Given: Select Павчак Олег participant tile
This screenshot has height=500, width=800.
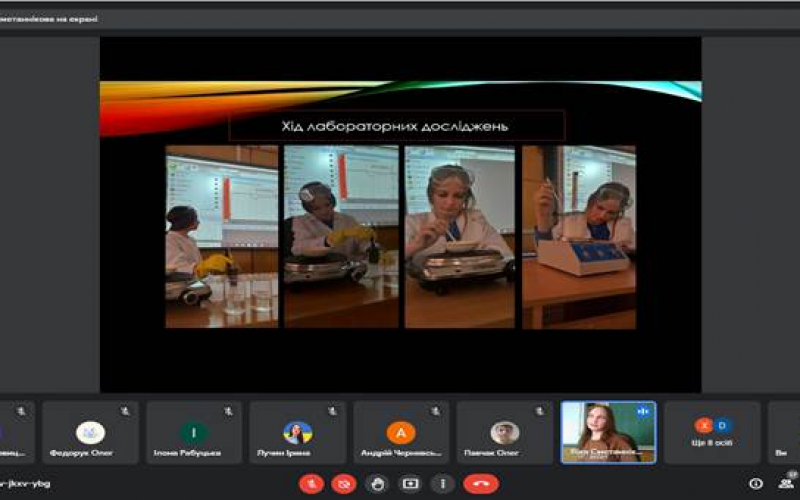Looking at the screenshot, I should (x=505, y=432).
